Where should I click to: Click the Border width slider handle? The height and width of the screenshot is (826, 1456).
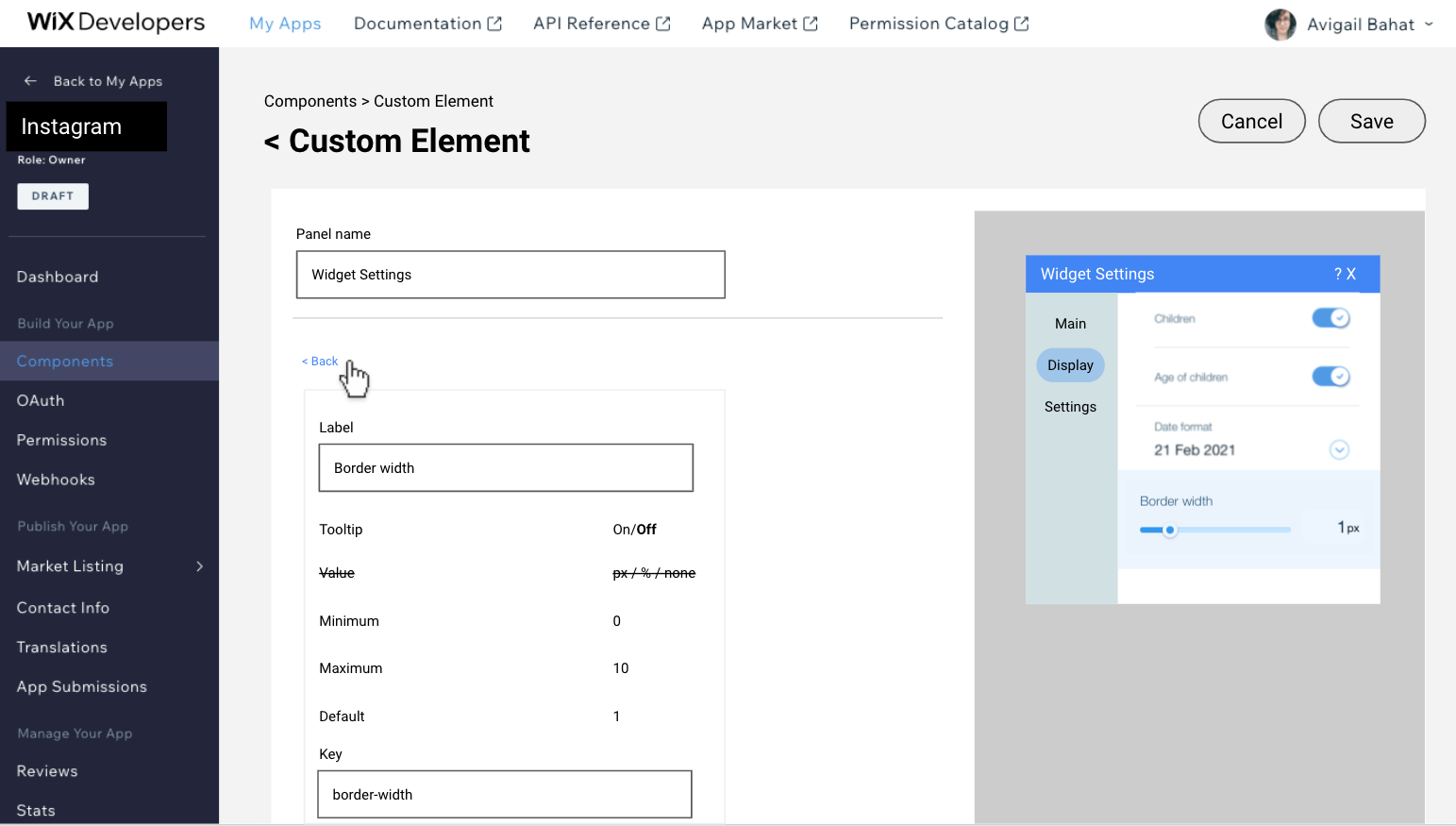1170,531
